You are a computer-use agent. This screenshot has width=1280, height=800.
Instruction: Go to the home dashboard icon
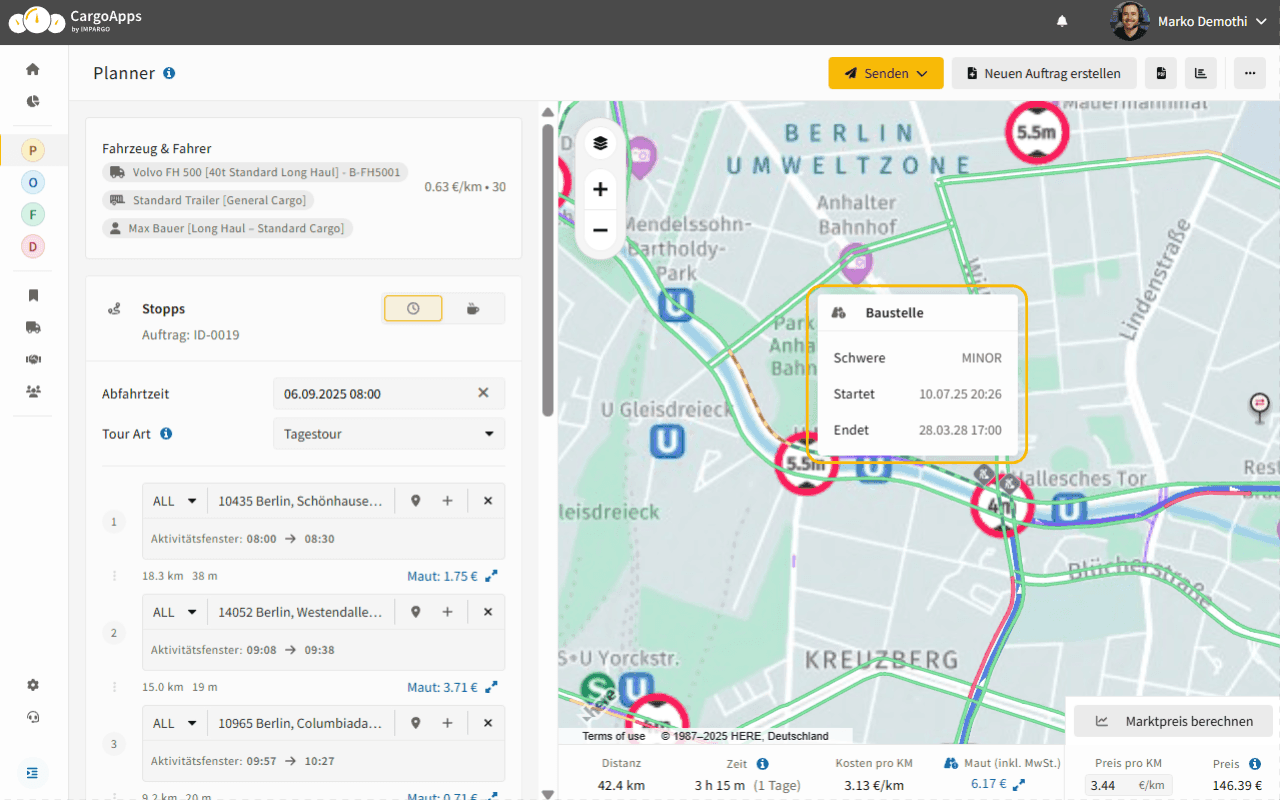click(33, 69)
